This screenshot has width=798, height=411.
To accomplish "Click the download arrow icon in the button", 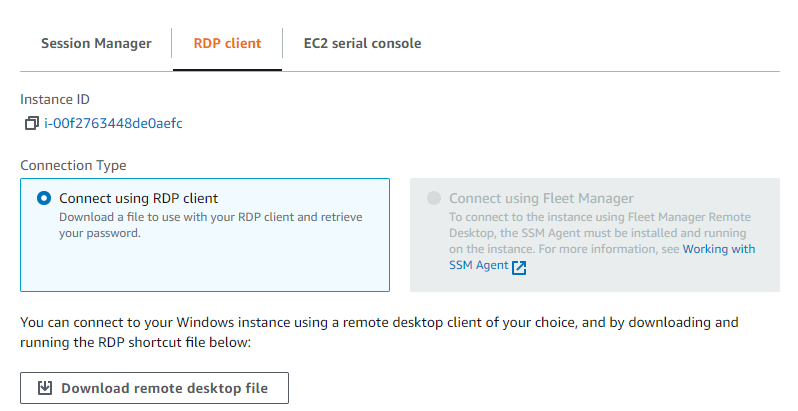I will 44,388.
